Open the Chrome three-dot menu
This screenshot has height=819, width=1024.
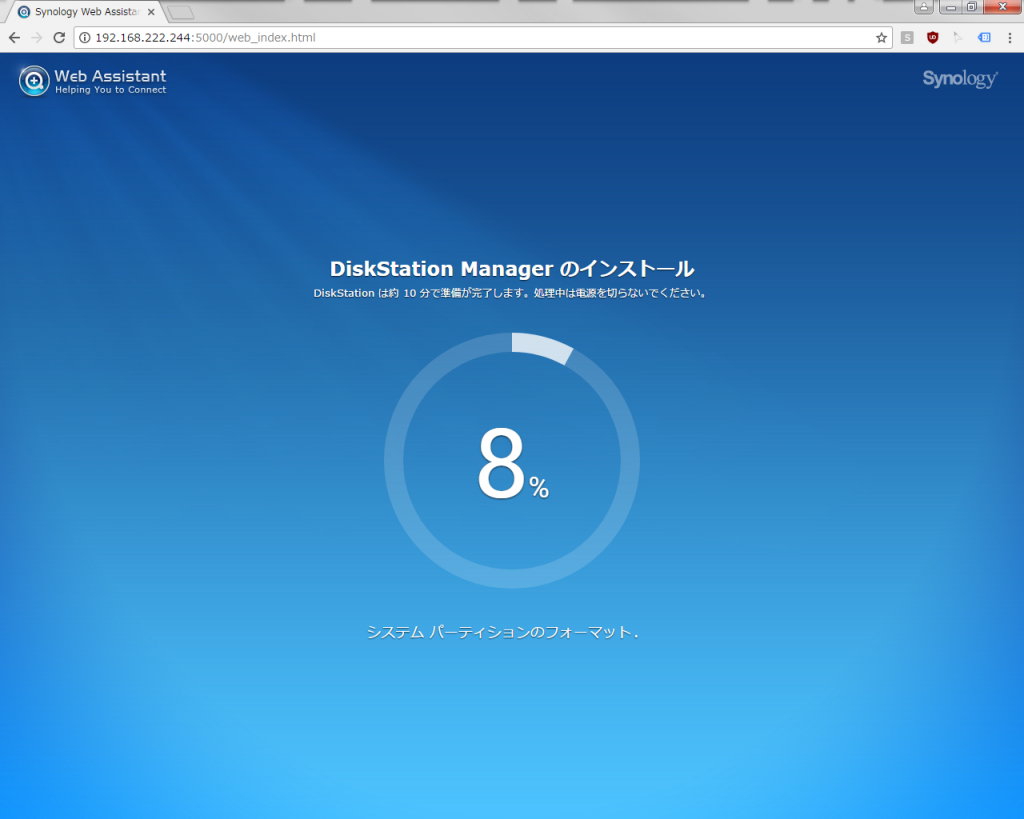point(1010,38)
